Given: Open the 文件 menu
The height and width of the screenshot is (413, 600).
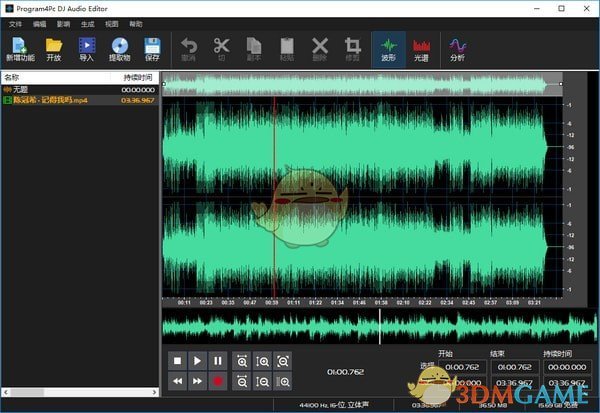Looking at the screenshot, I should [15, 22].
